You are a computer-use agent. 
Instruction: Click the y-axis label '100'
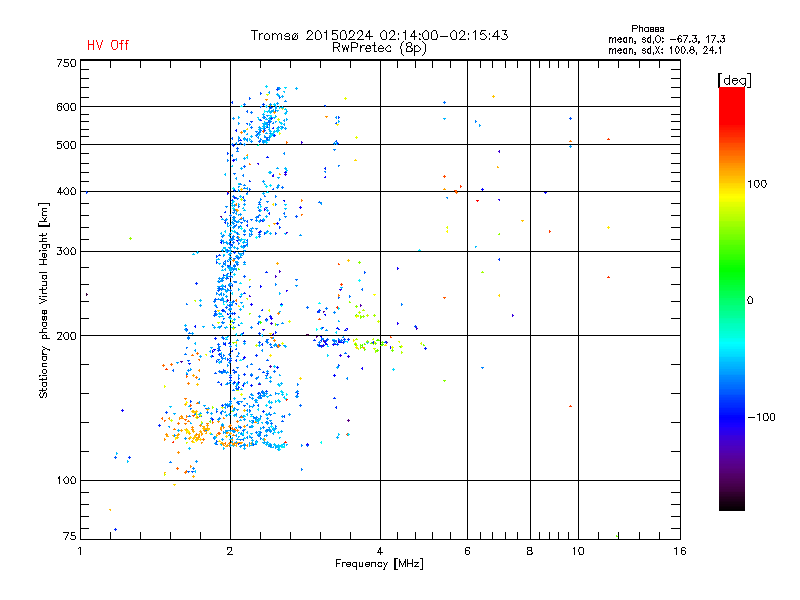[x=67, y=481]
